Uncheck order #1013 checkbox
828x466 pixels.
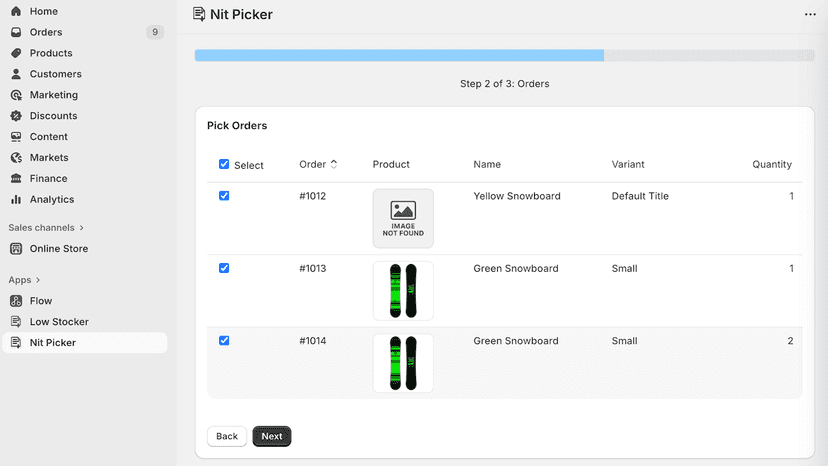tap(224, 268)
